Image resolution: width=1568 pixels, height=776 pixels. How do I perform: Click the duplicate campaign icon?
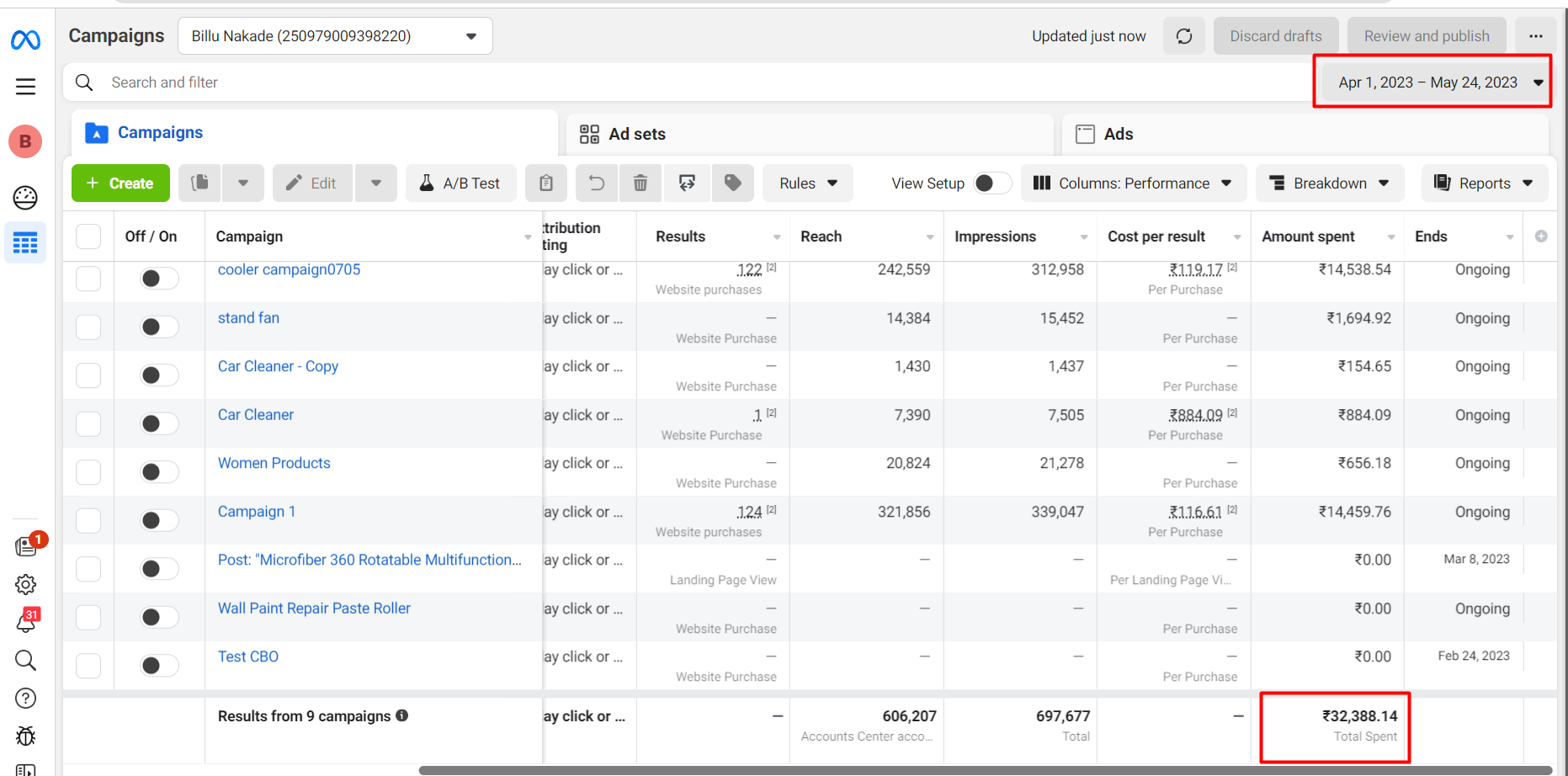pos(200,183)
